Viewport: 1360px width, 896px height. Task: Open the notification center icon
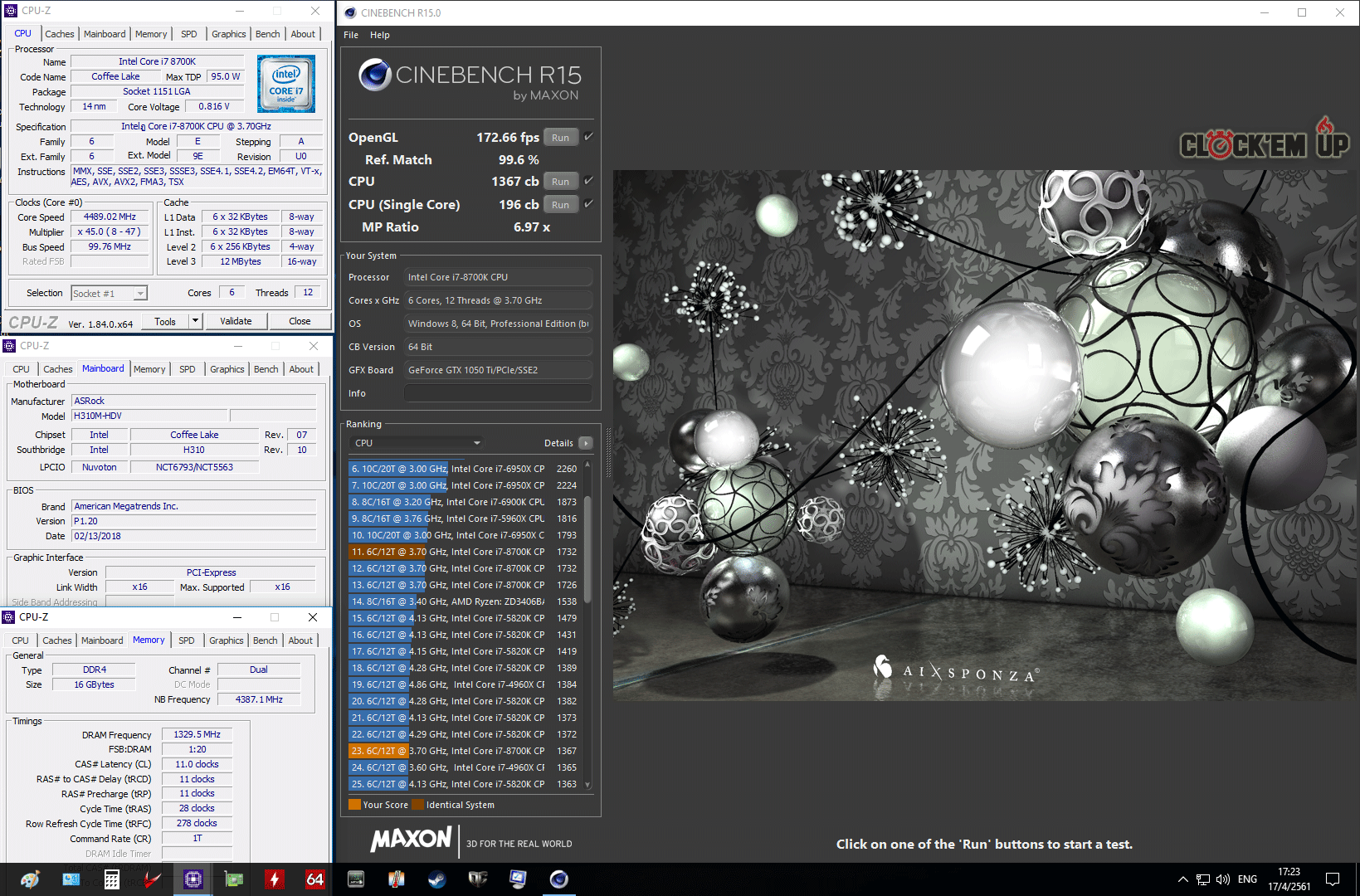pyautogui.click(x=1333, y=879)
